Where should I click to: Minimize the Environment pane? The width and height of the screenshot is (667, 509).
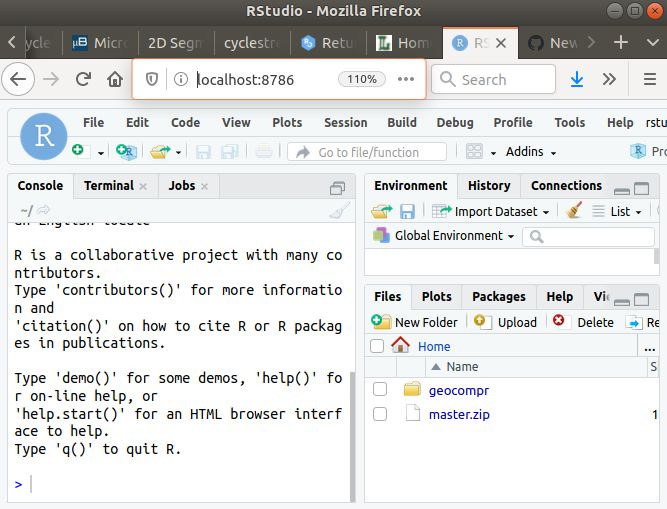click(x=622, y=191)
